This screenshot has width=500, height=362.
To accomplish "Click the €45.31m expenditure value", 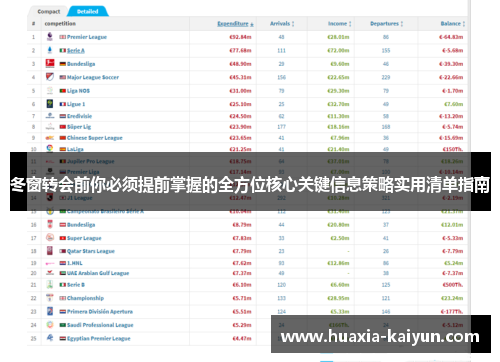I will click(x=240, y=77).
